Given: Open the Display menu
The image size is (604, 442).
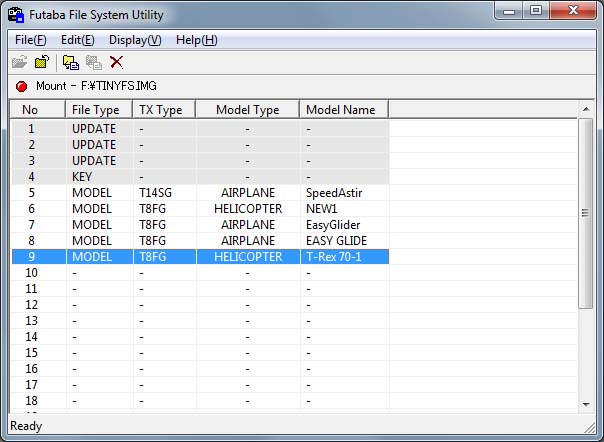Looking at the screenshot, I should coord(135,40).
